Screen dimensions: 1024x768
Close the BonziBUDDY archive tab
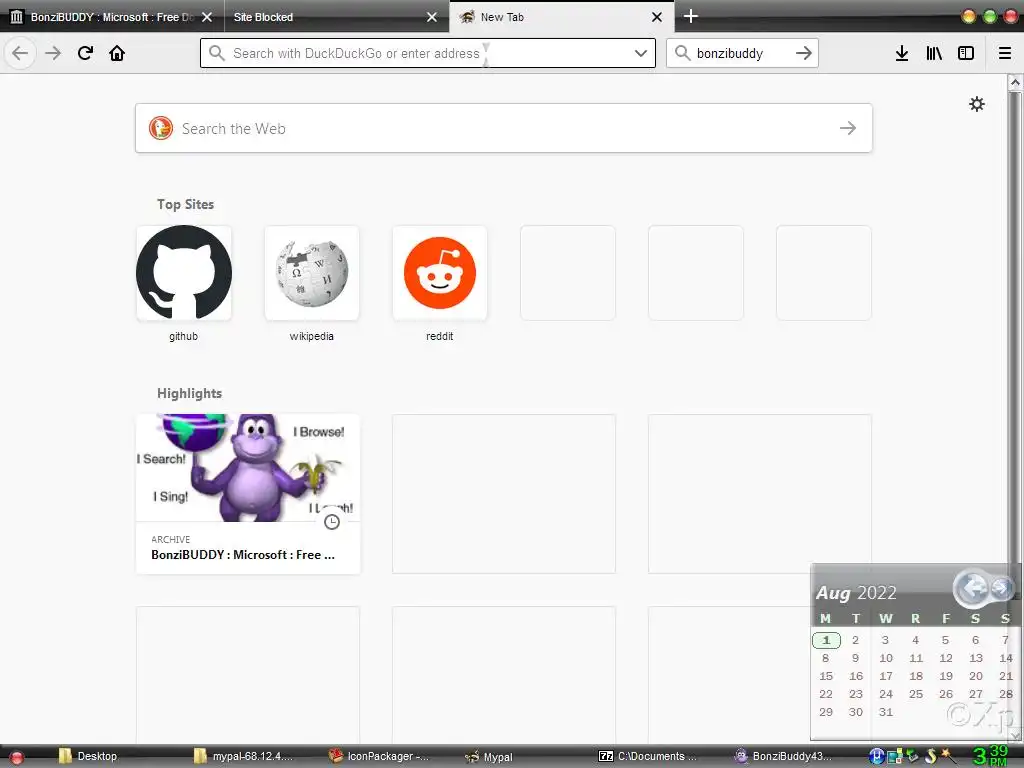click(207, 17)
